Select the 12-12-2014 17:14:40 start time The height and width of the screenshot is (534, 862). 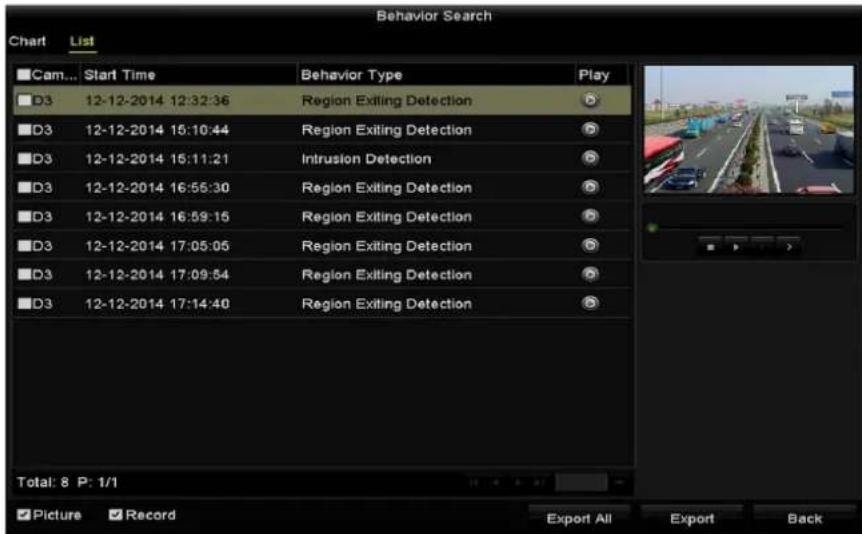pos(157,304)
